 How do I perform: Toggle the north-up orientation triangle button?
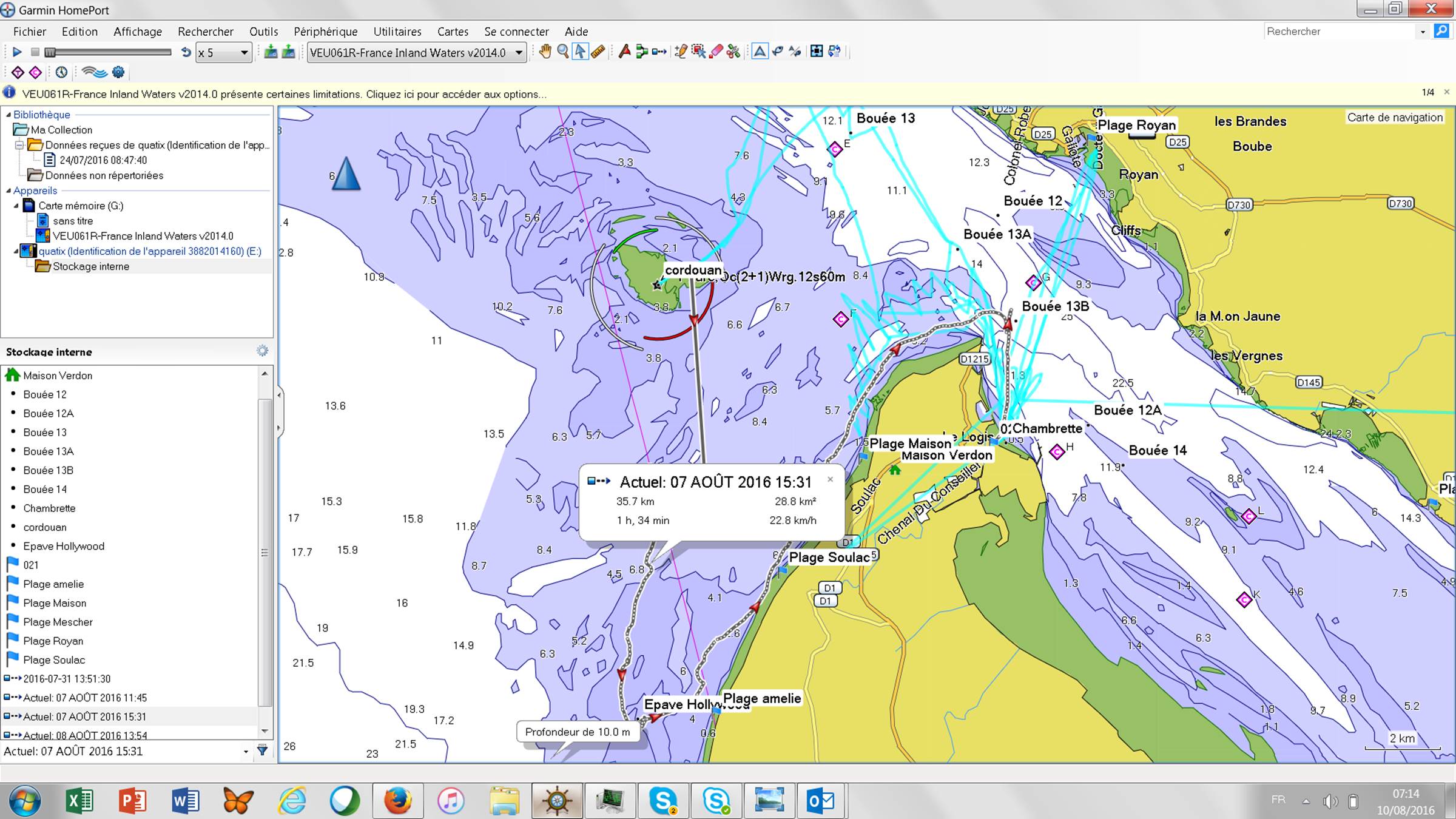tap(760, 52)
